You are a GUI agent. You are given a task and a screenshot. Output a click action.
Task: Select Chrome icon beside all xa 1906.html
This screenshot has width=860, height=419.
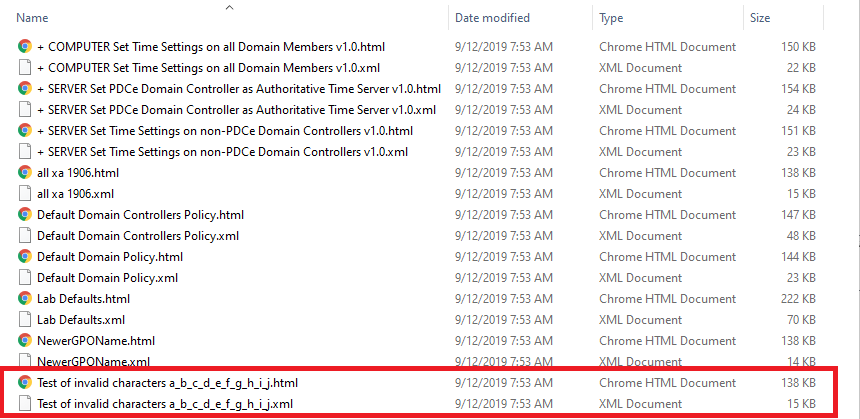[24, 173]
